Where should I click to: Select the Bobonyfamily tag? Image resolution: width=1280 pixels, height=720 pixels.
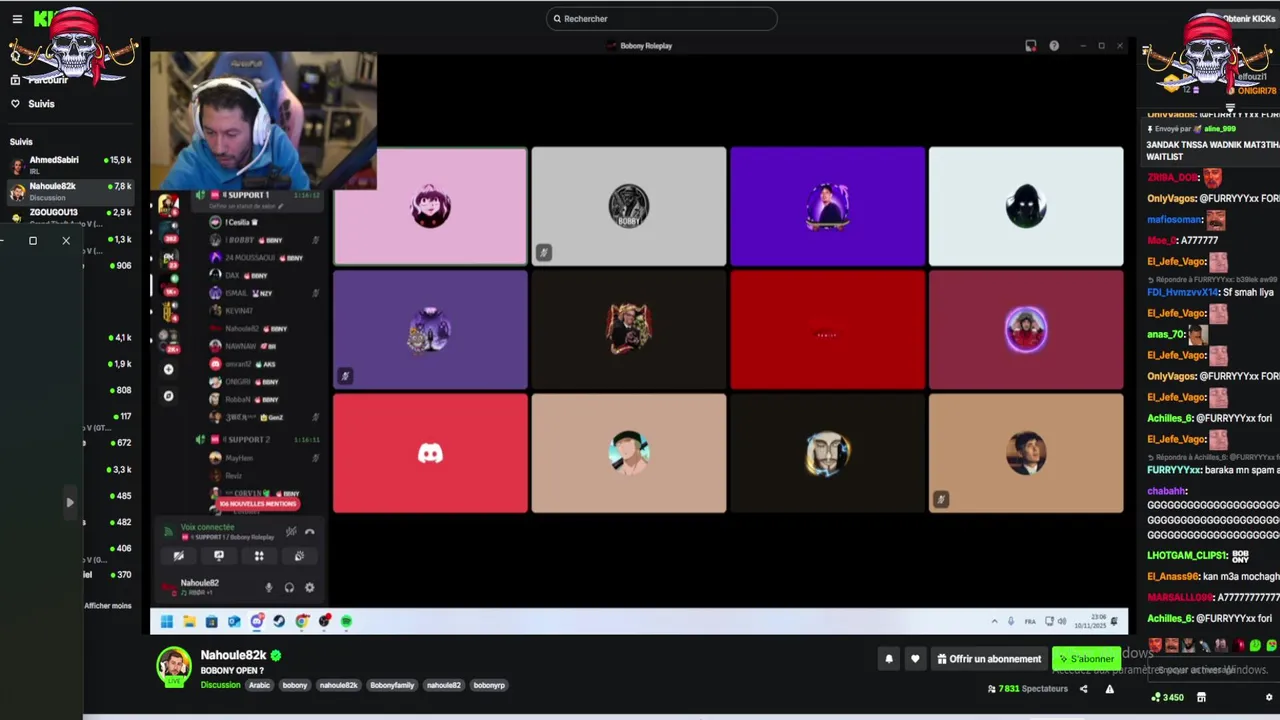(392, 686)
